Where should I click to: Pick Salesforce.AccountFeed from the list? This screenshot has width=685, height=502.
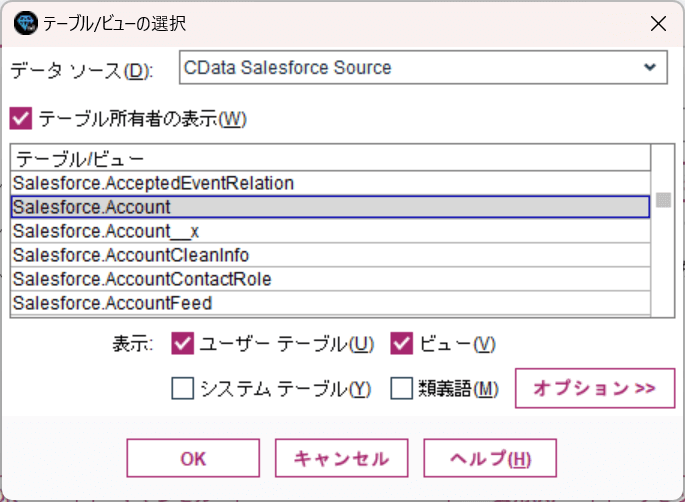point(112,303)
